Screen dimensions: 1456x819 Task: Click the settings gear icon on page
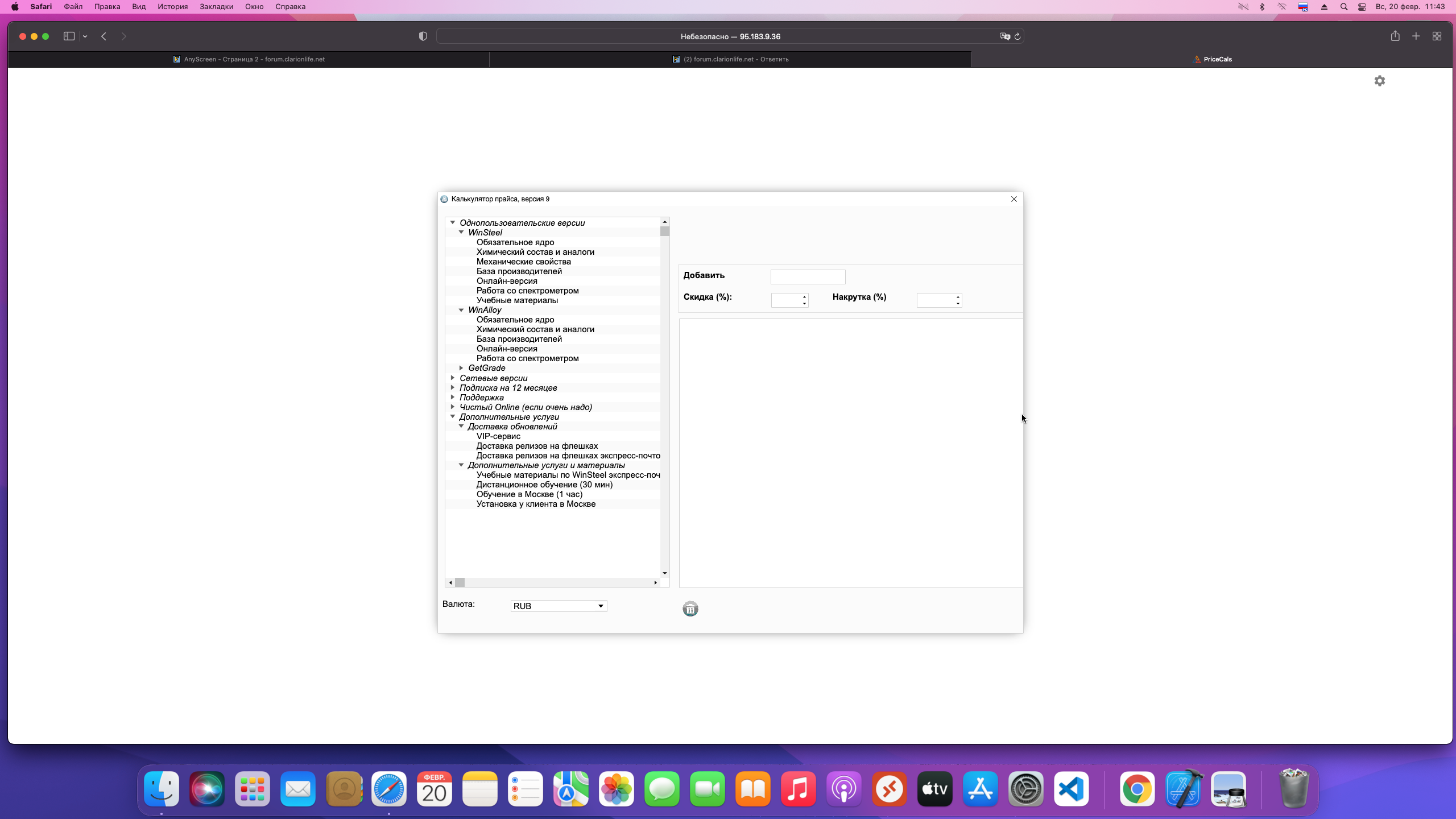pyautogui.click(x=1379, y=81)
